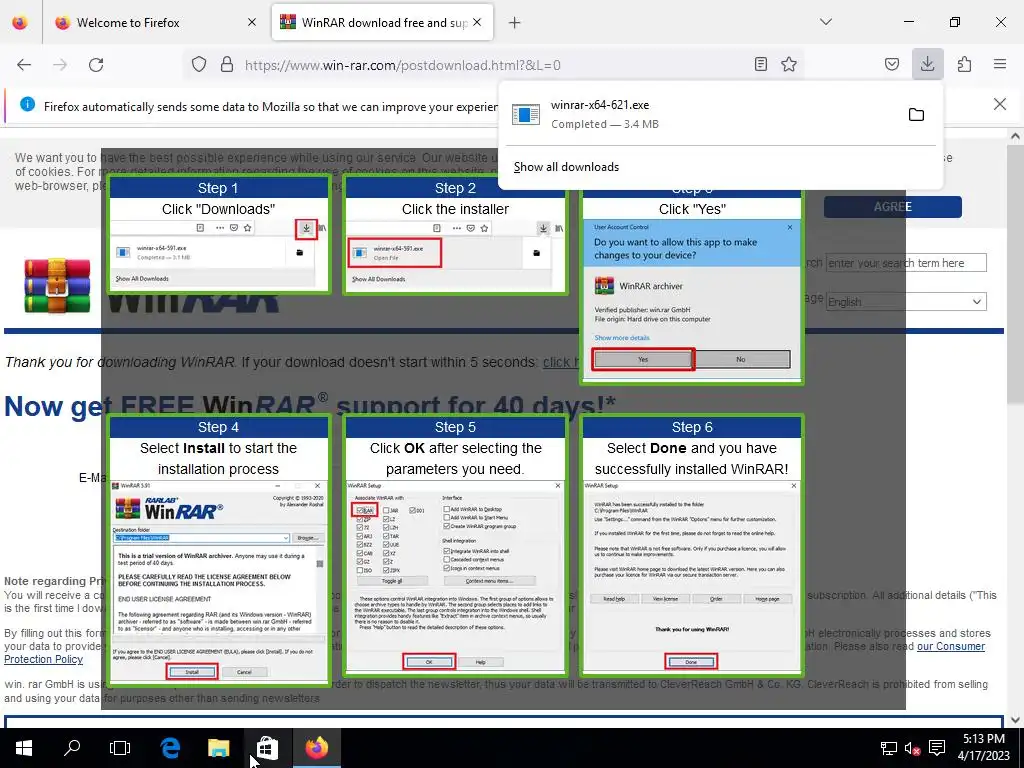Open Microsoft Store from taskbar
The image size is (1024, 768).
267,748
